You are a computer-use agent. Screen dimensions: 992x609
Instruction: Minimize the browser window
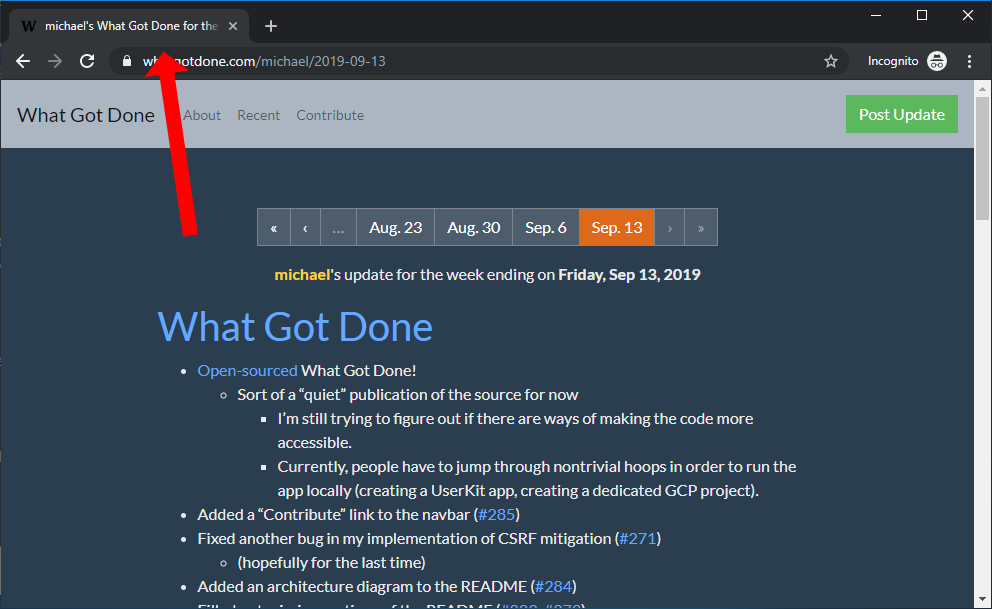click(x=876, y=15)
